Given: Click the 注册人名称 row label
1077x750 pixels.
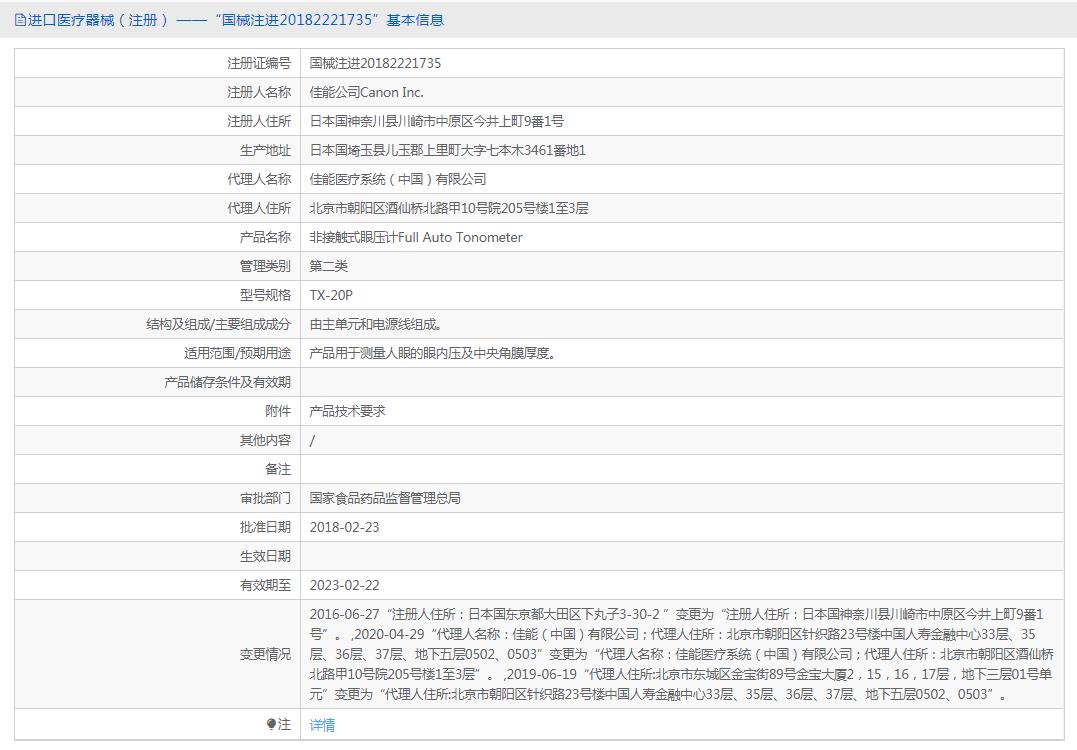Looking at the screenshot, I should click(x=259, y=92).
